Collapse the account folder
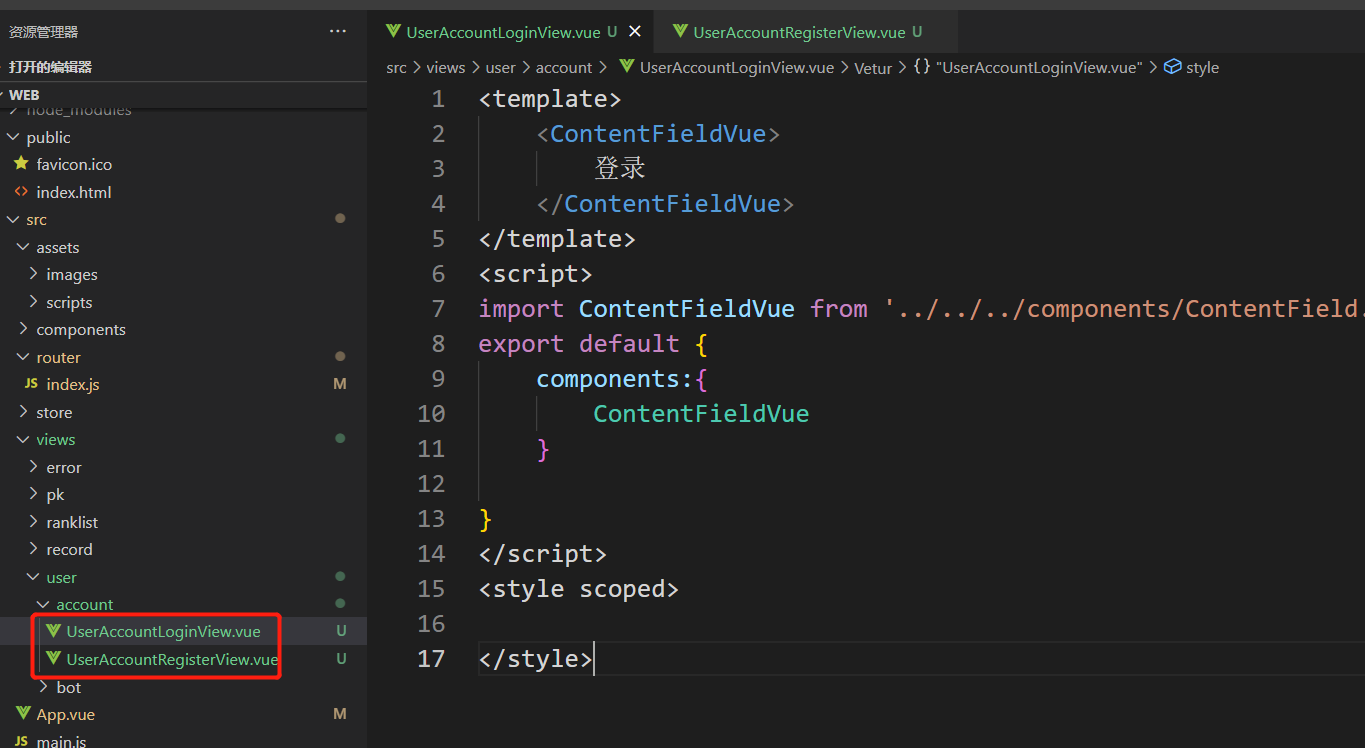 click(43, 604)
